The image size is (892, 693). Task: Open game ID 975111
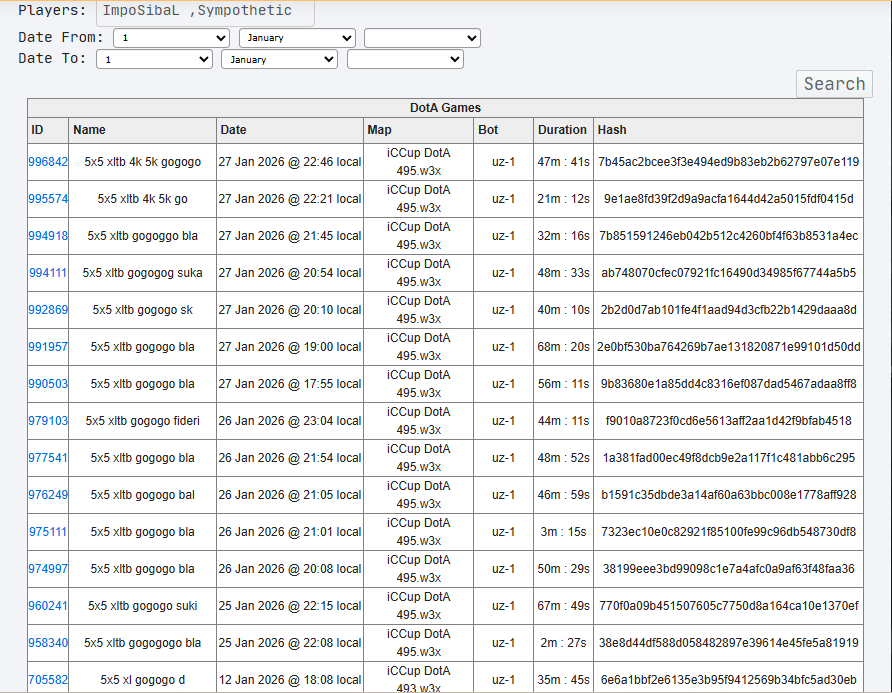pyautogui.click(x=48, y=532)
